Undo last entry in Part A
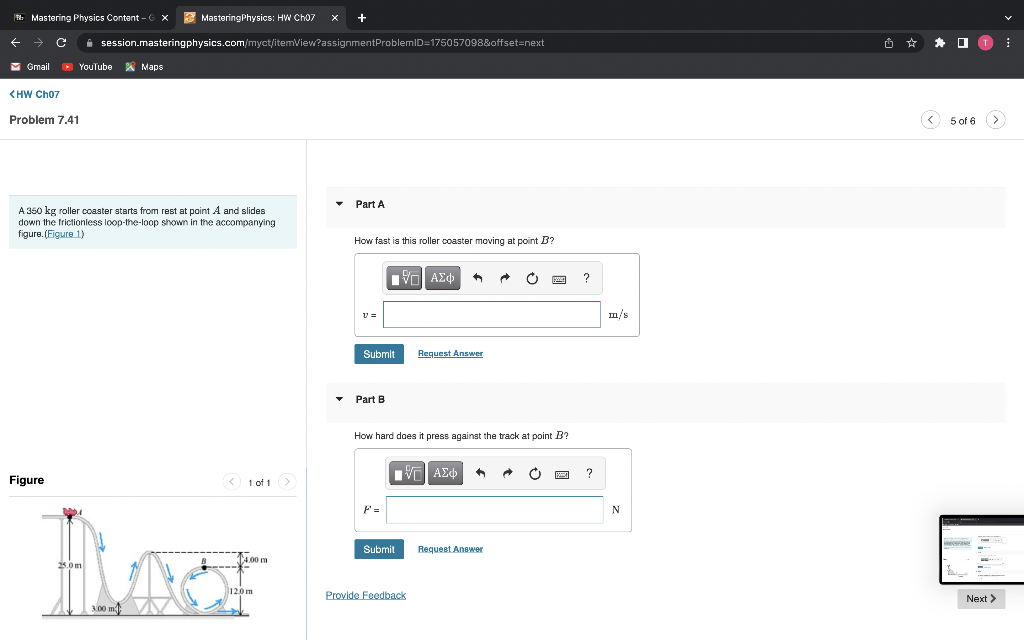Screen dimensions: 1024x640 click(477, 278)
